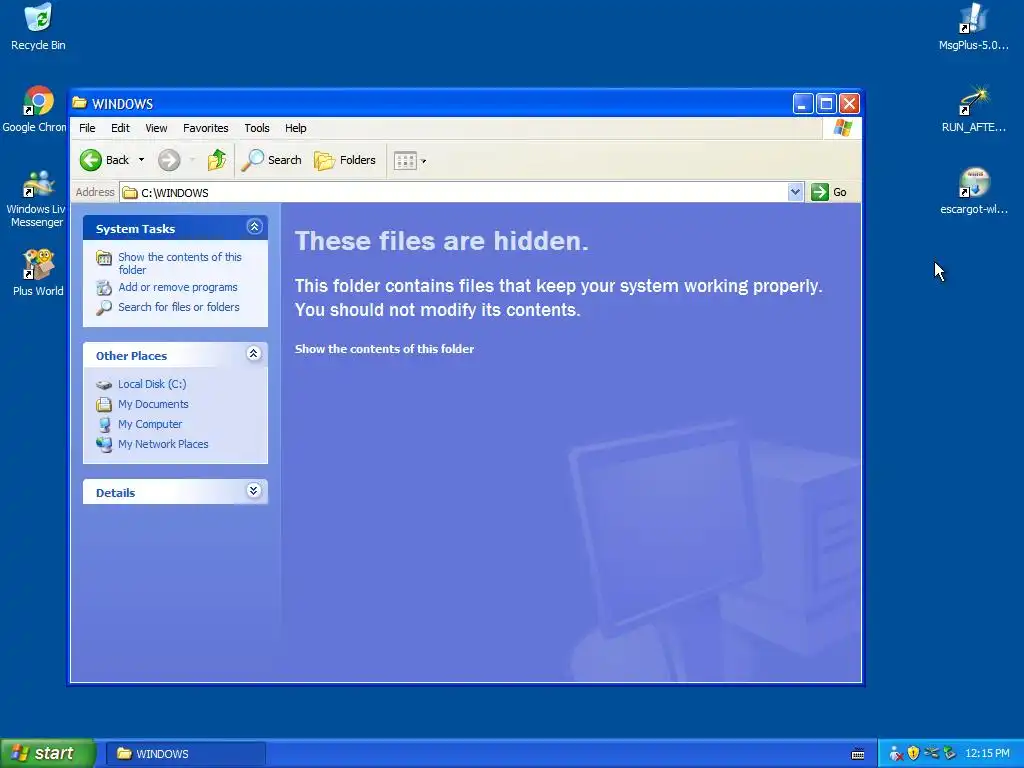Click sidebar 'Show the contents of this folder'
Screen dimensions: 1024x768
click(180, 263)
